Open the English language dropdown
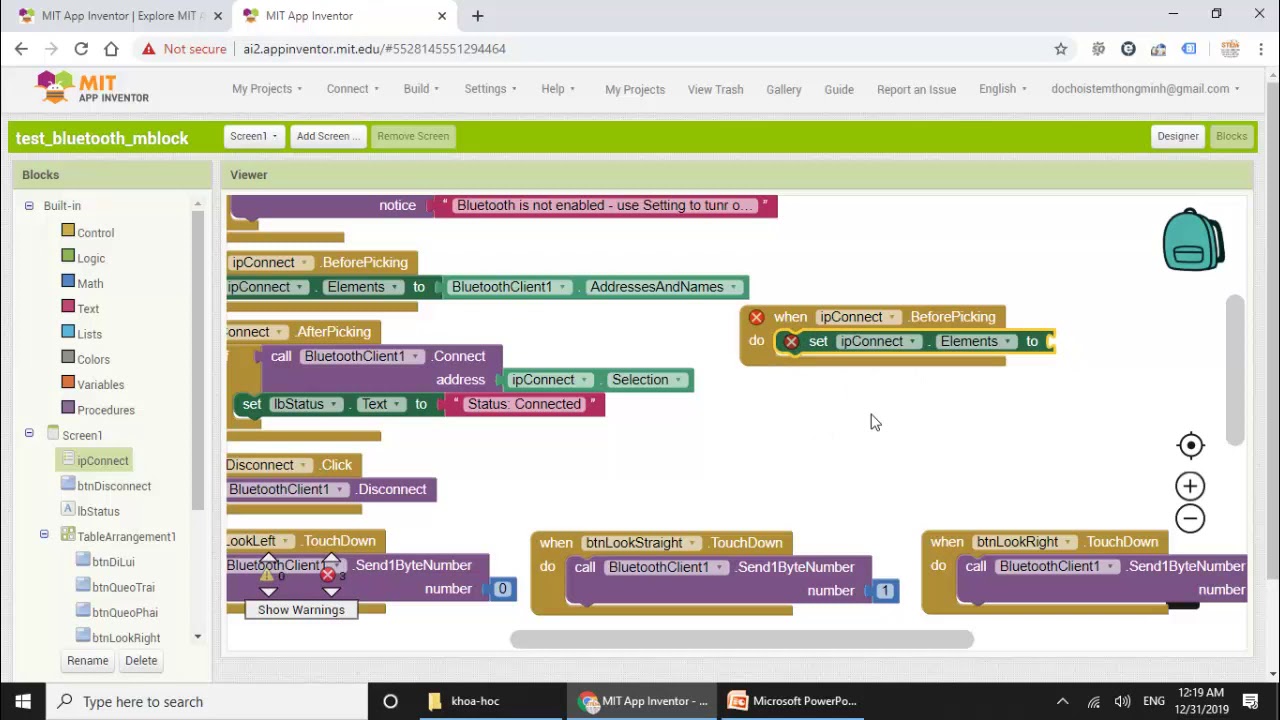Image resolution: width=1280 pixels, height=720 pixels. pyautogui.click(x=1002, y=89)
